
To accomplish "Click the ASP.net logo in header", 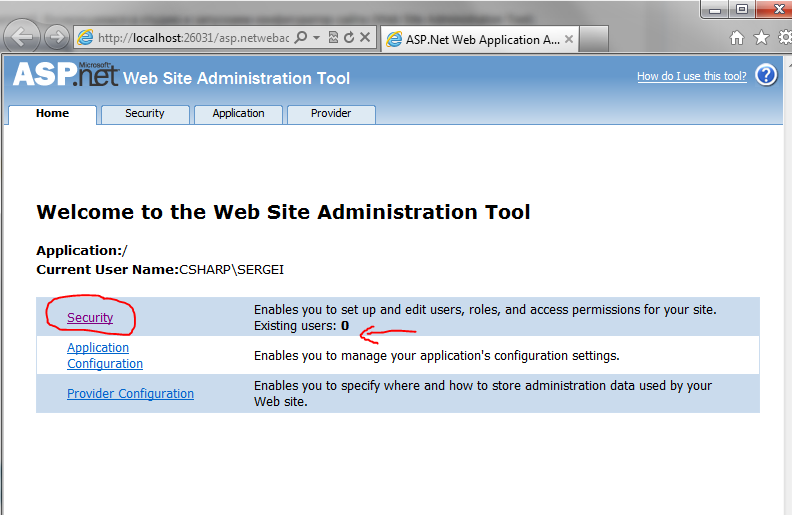I will 66,75.
